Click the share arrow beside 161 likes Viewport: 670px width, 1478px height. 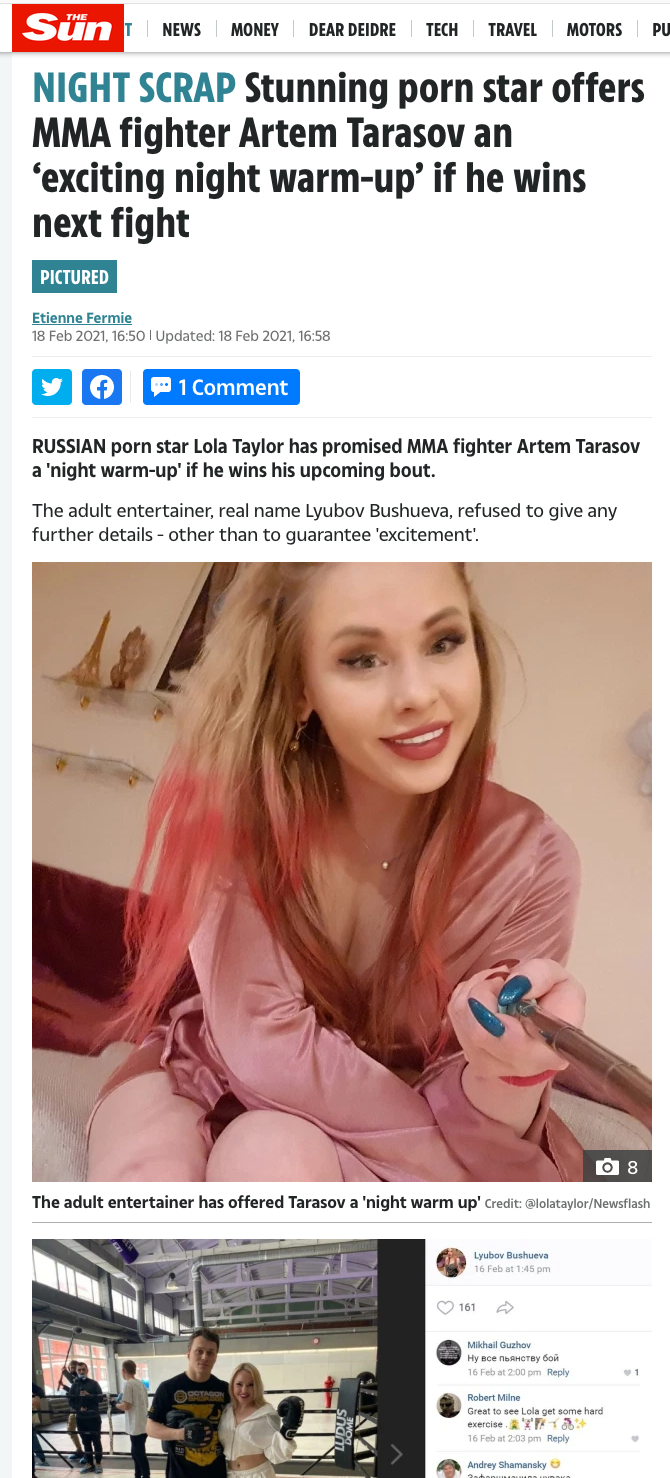tap(505, 1307)
